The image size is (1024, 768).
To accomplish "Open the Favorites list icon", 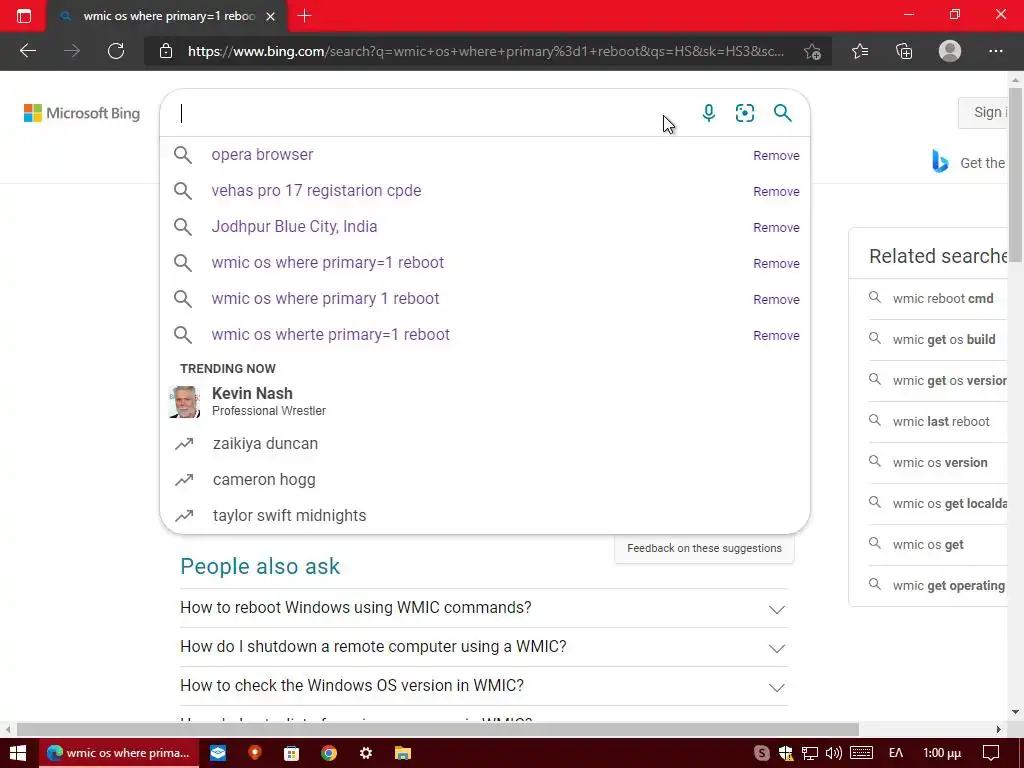I will (860, 51).
